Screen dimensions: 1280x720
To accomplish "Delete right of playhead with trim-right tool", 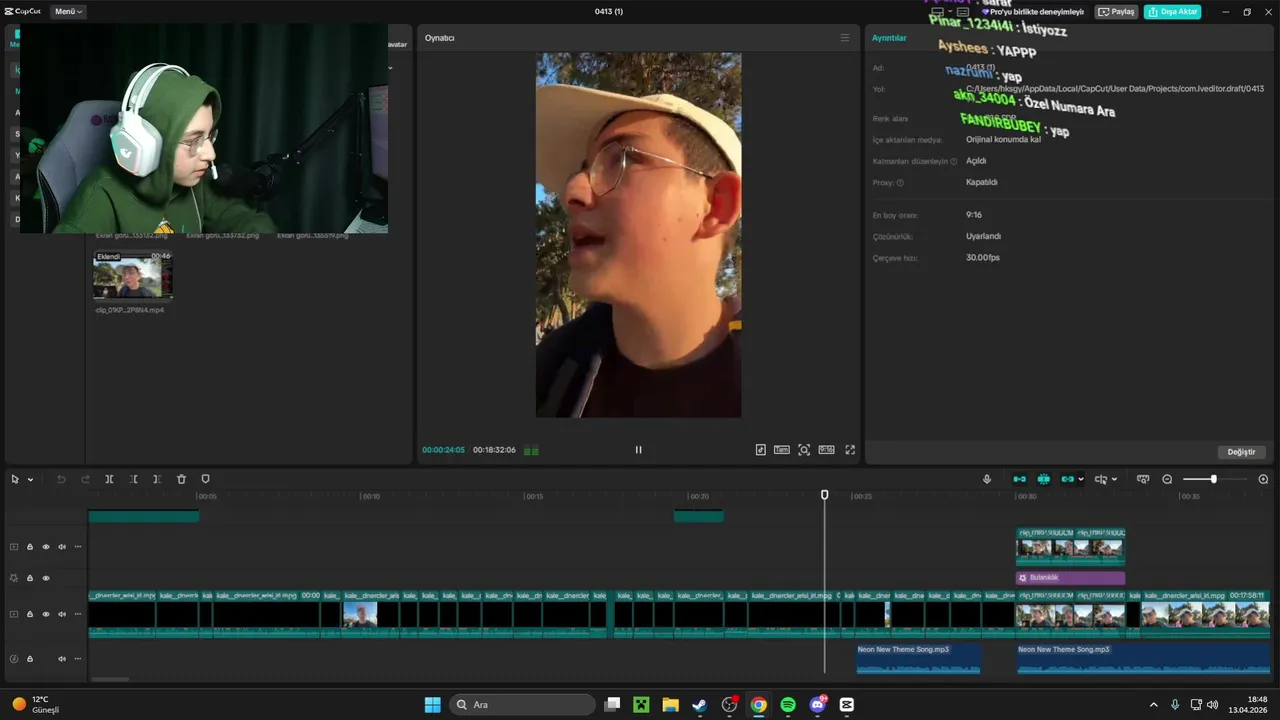I will tap(157, 479).
